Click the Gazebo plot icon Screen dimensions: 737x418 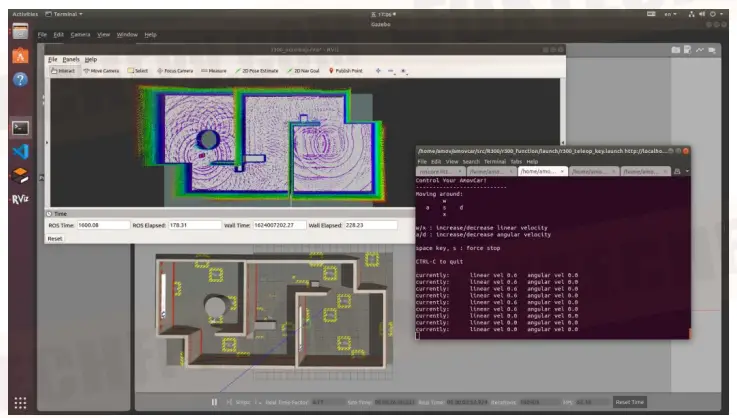(700, 49)
